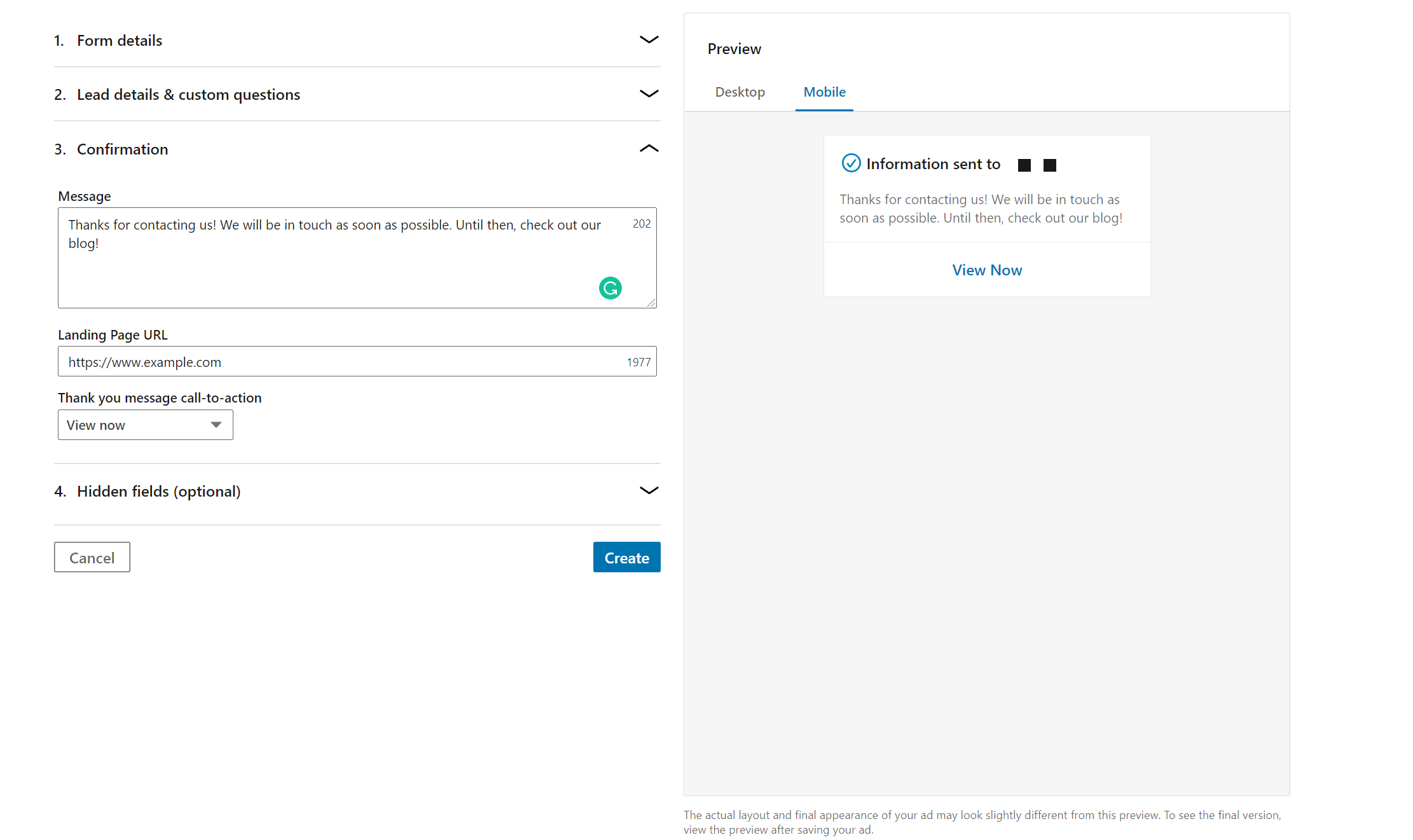Open the View now call-to-action dropdown

click(x=145, y=425)
